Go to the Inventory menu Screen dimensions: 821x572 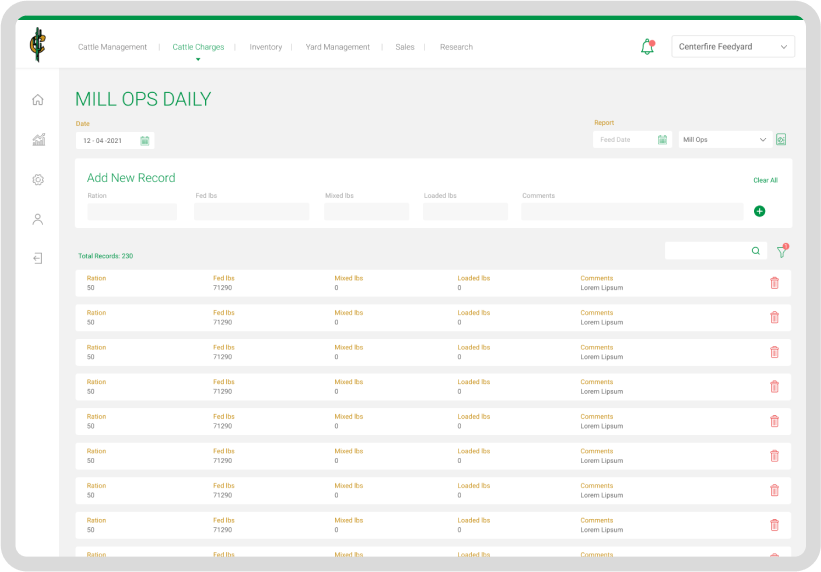click(x=265, y=47)
